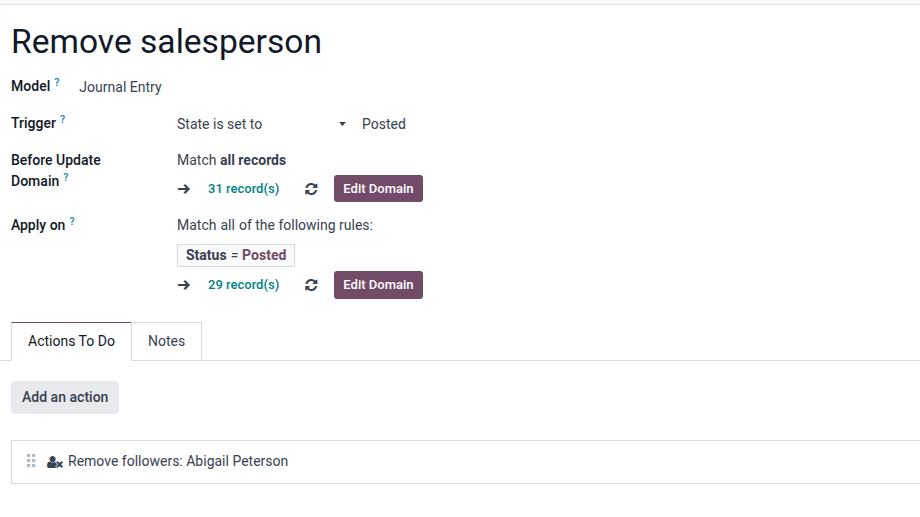
Task: Click the Remove salesperson title field
Action: pos(166,42)
